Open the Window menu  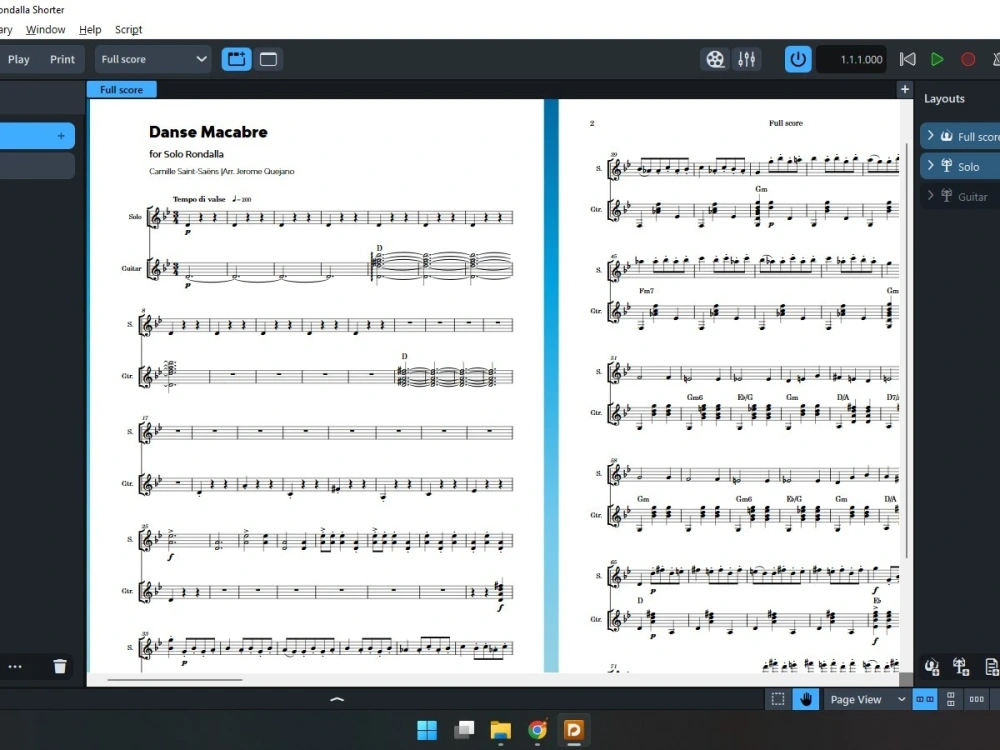[x=45, y=29]
